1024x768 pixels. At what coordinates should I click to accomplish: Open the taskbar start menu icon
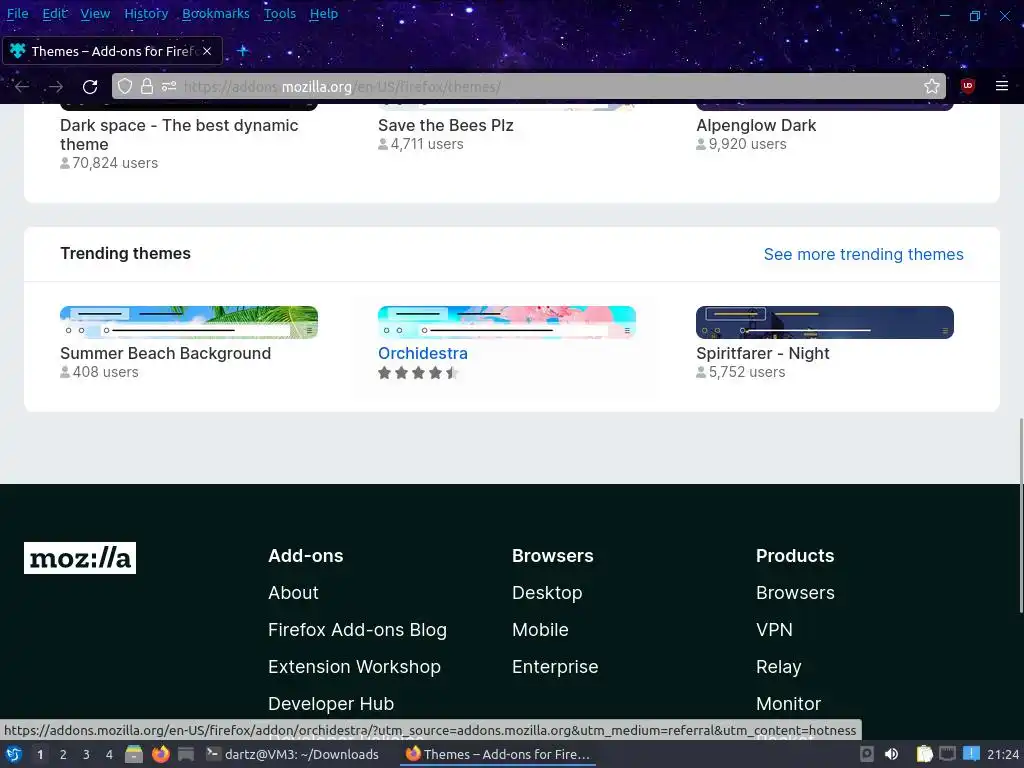[14, 754]
